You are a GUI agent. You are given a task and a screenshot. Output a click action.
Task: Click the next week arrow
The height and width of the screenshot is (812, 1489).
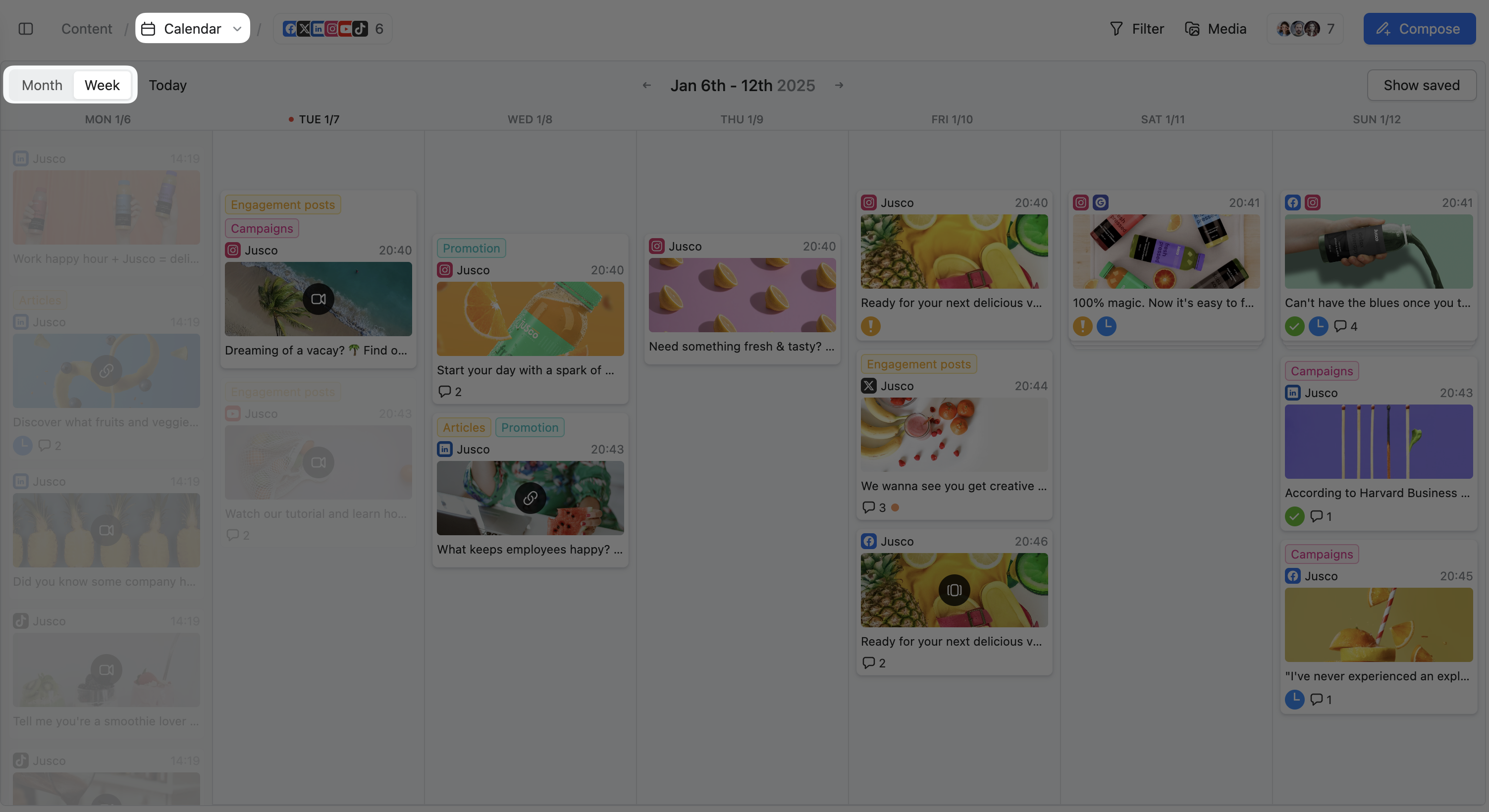pos(839,86)
